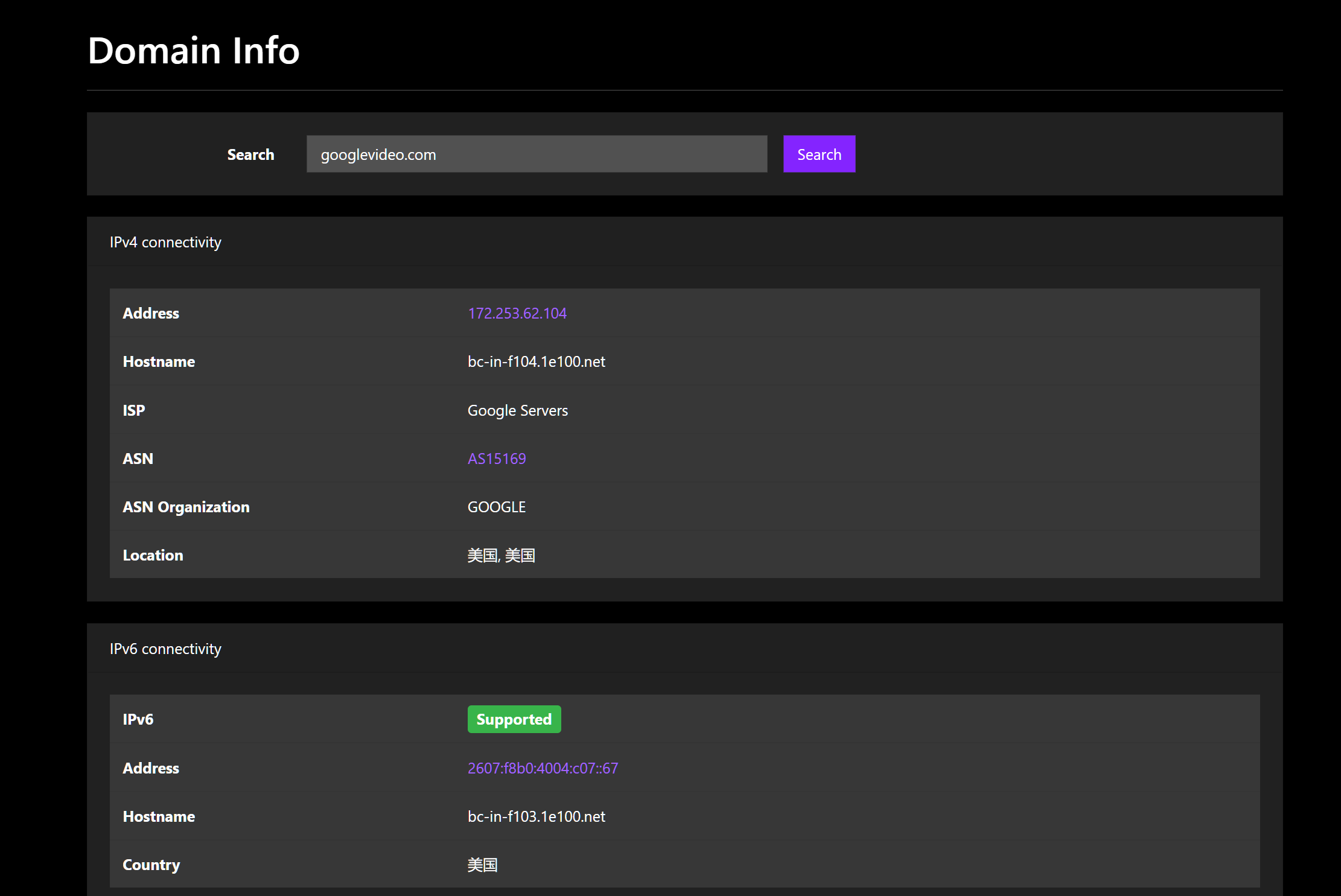Click the Search field label

250,154
